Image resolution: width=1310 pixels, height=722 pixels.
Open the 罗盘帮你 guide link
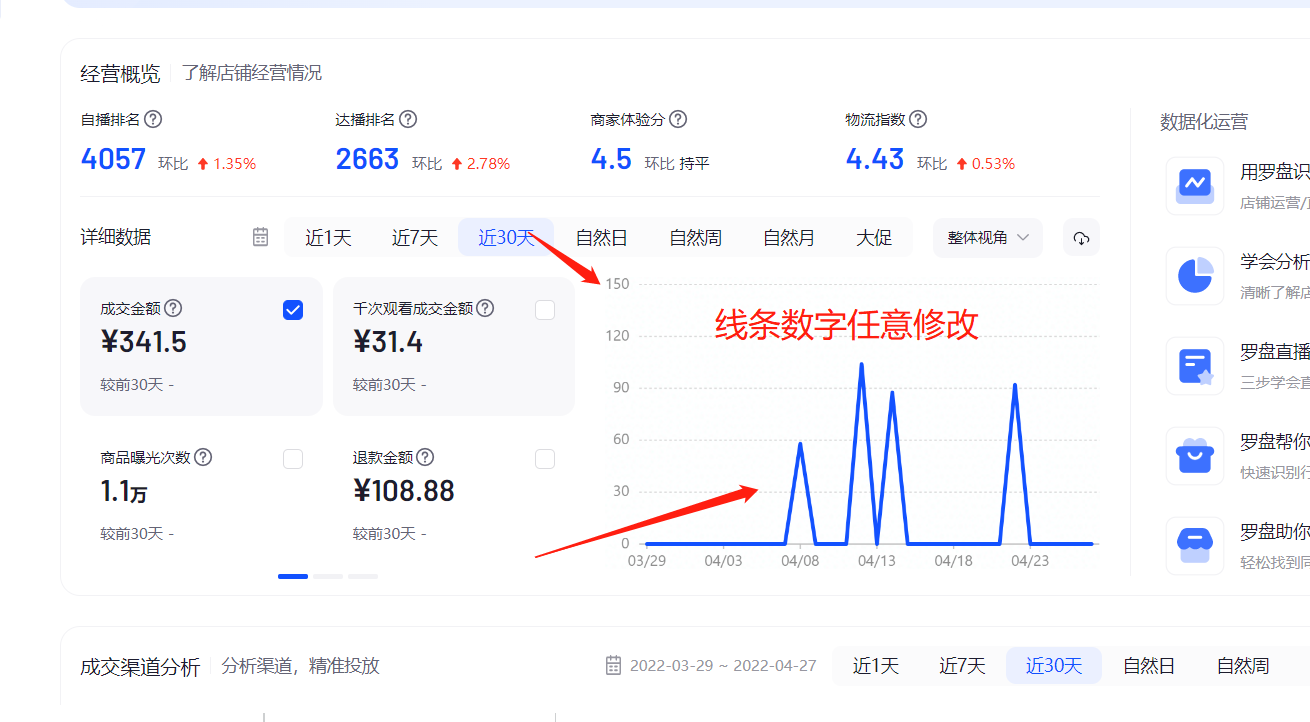click(1275, 442)
